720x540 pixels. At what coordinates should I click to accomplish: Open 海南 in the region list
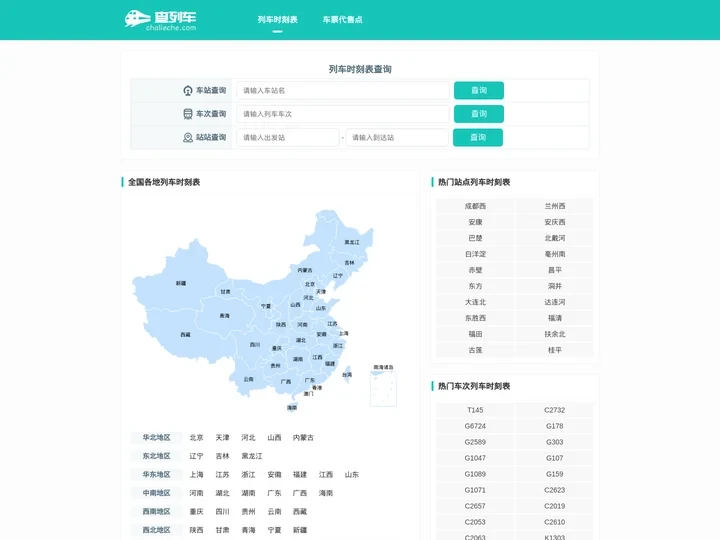(326, 493)
